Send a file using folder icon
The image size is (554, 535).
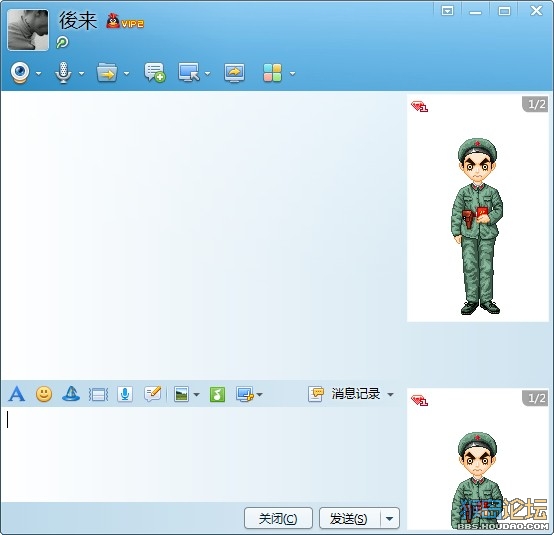tap(107, 72)
